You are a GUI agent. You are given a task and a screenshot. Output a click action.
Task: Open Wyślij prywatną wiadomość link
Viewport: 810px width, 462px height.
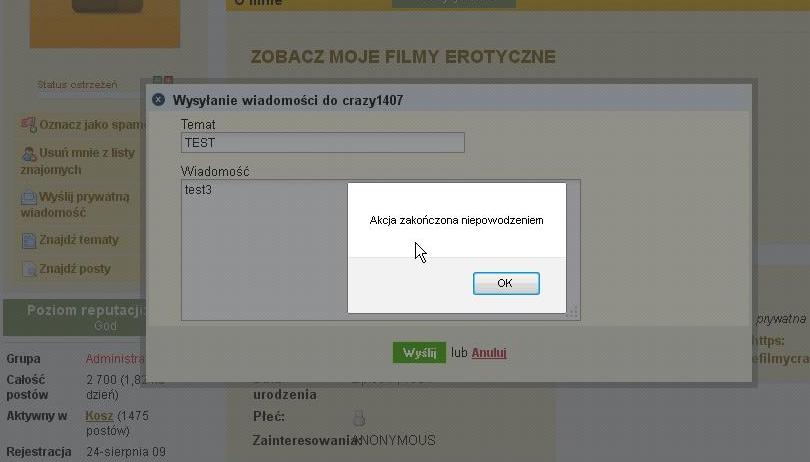click(x=75, y=205)
